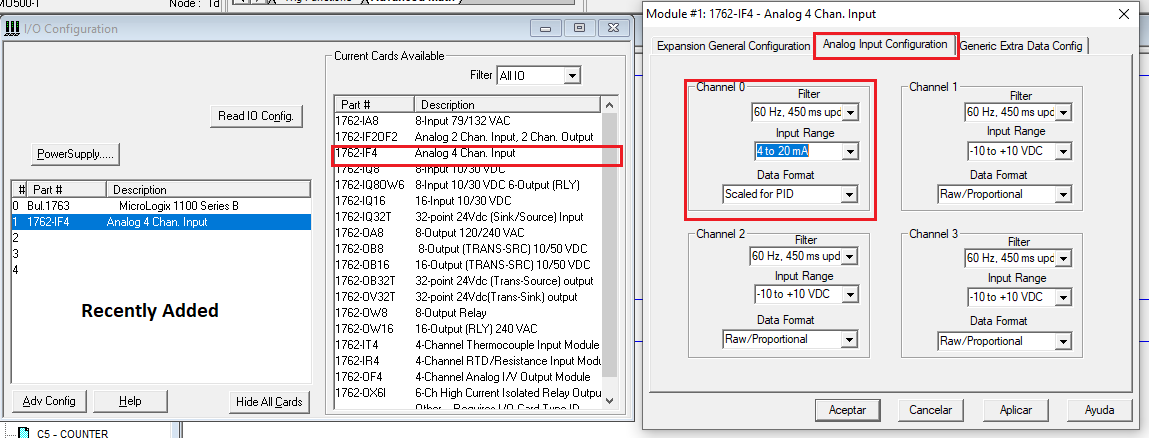Select 1762-OX6I Isolated Relay Output card
The height and width of the screenshot is (438, 1149).
[x=468, y=393]
